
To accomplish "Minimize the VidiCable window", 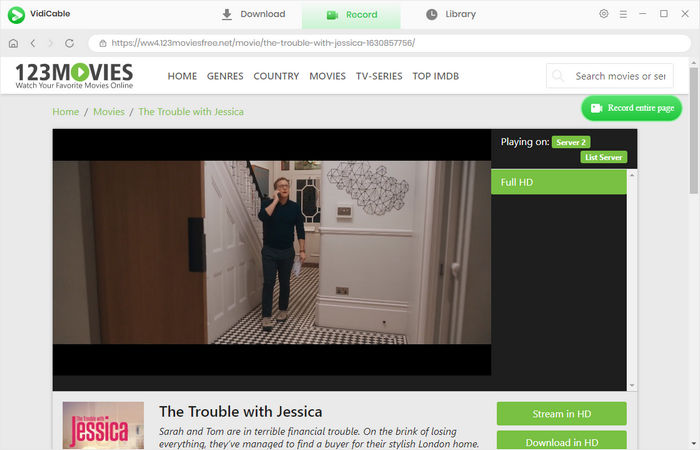I will click(642, 14).
